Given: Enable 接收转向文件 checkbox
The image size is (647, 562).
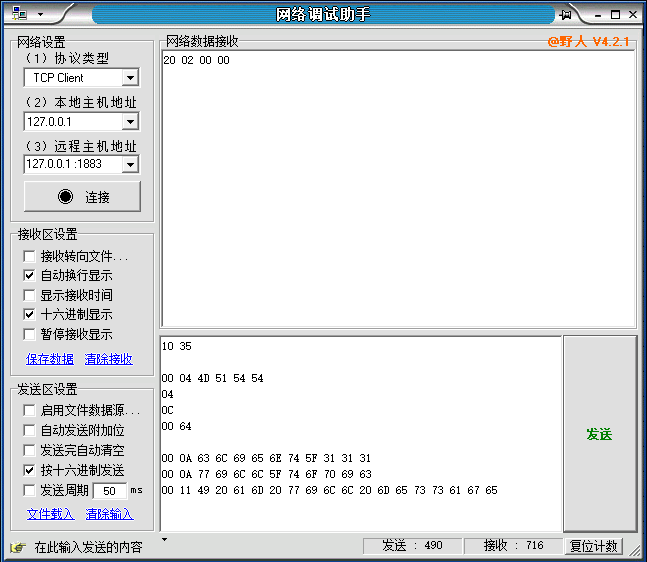Looking at the screenshot, I should click(29, 256).
